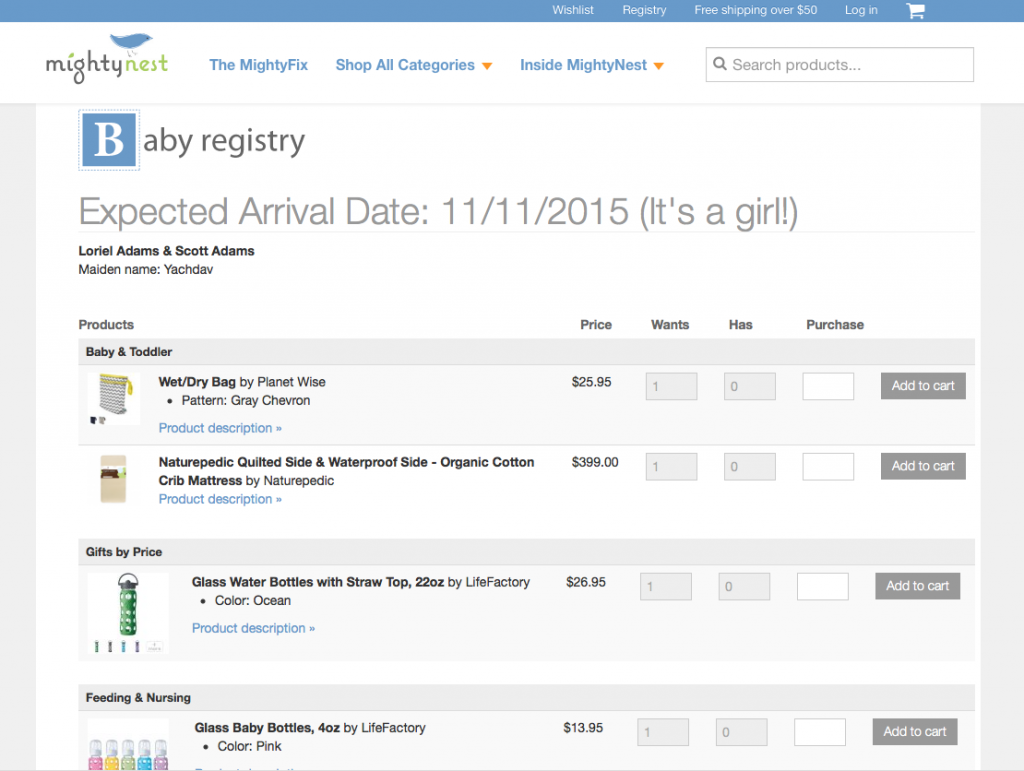Viewport: 1024px width, 771px height.
Task: Click 'Wants' column header
Action: (x=670, y=324)
